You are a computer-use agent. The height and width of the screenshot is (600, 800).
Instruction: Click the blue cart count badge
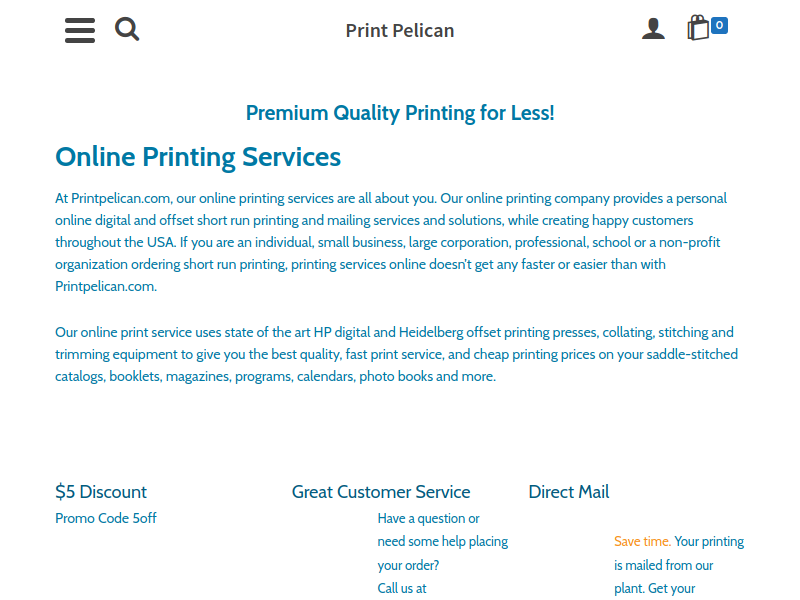point(719,25)
